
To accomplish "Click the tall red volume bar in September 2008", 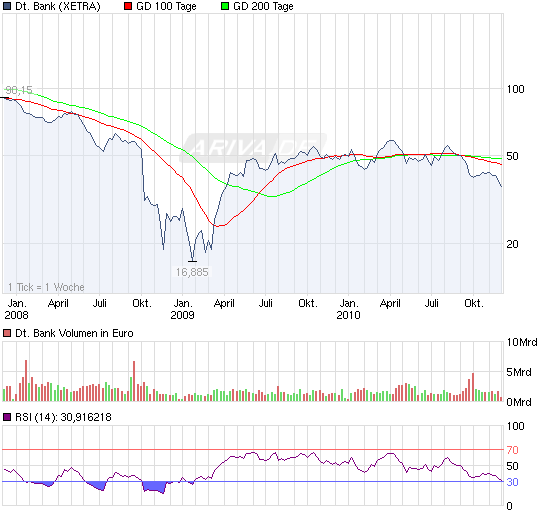I will point(134,381).
